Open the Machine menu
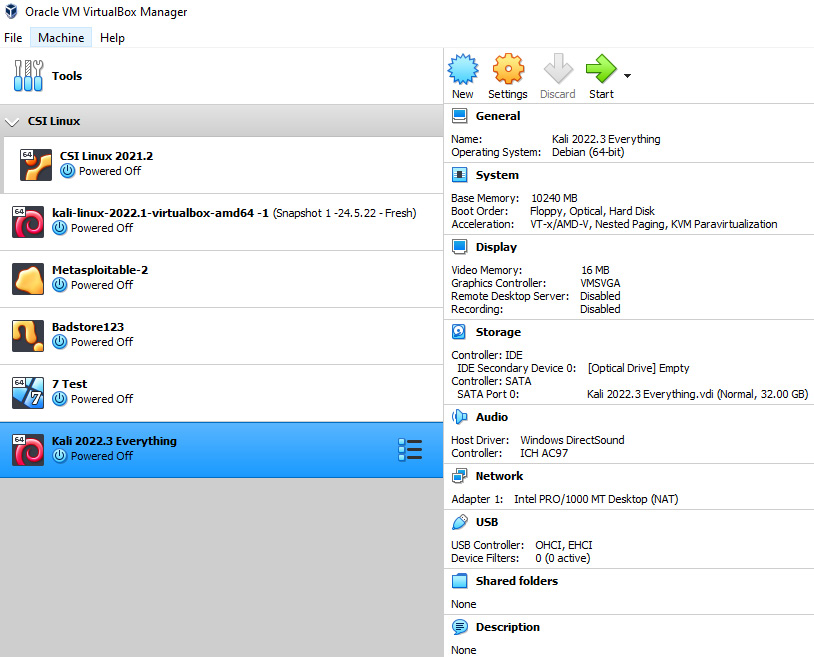814x657 pixels. click(x=61, y=38)
